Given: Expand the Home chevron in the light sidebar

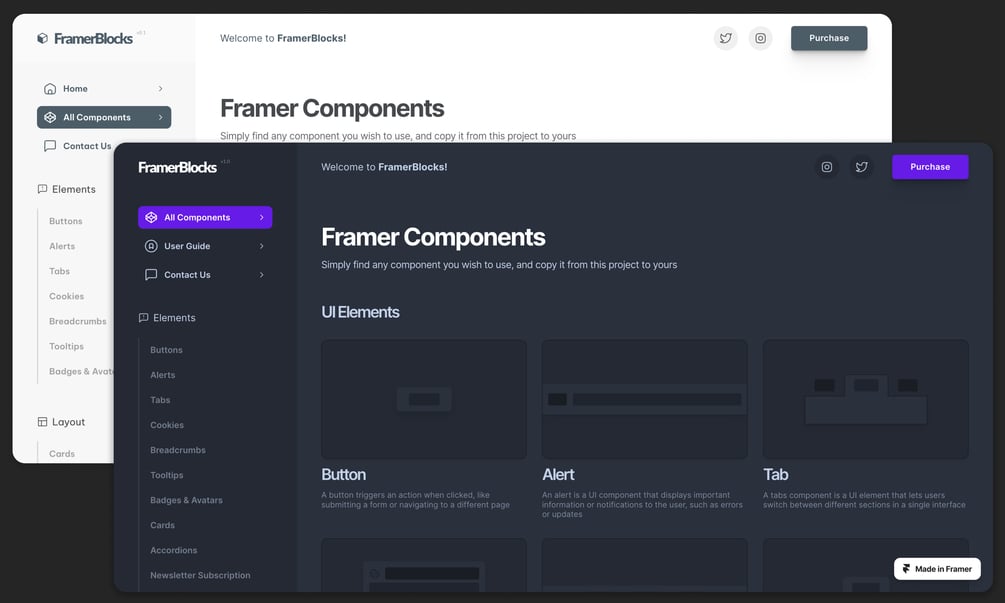Looking at the screenshot, I should click(160, 88).
